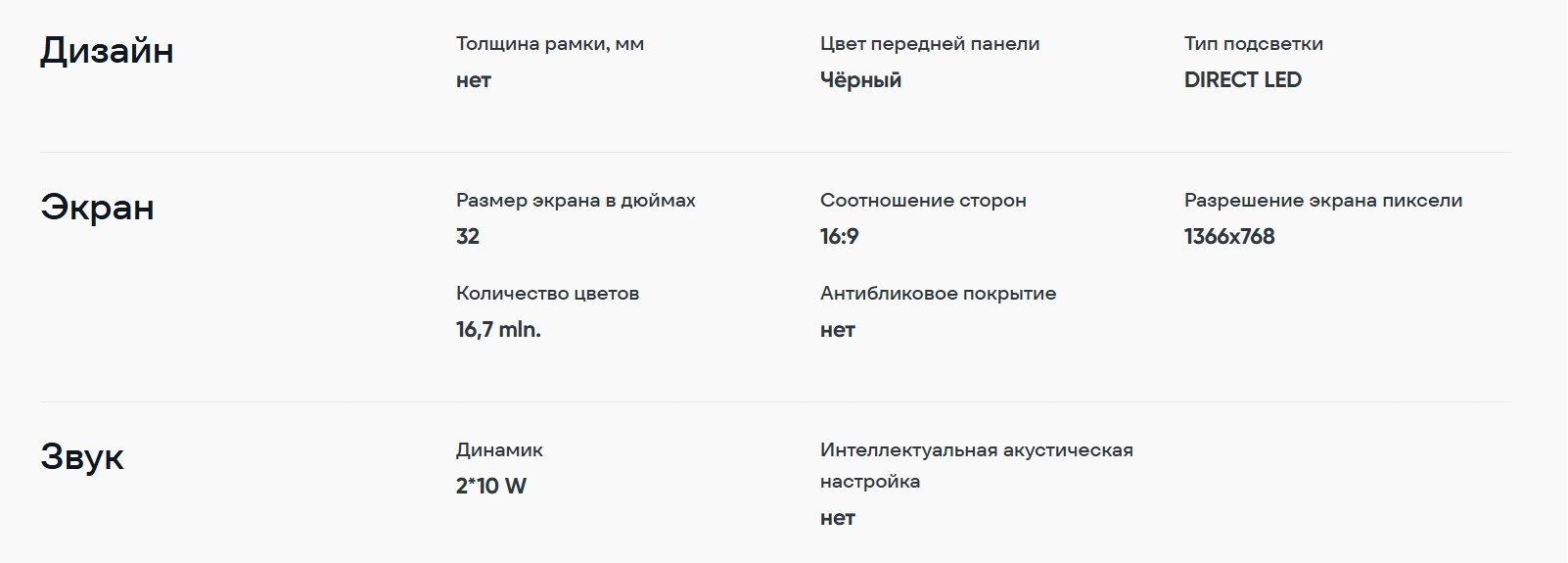Click the Тип подсветки label

1254,44
